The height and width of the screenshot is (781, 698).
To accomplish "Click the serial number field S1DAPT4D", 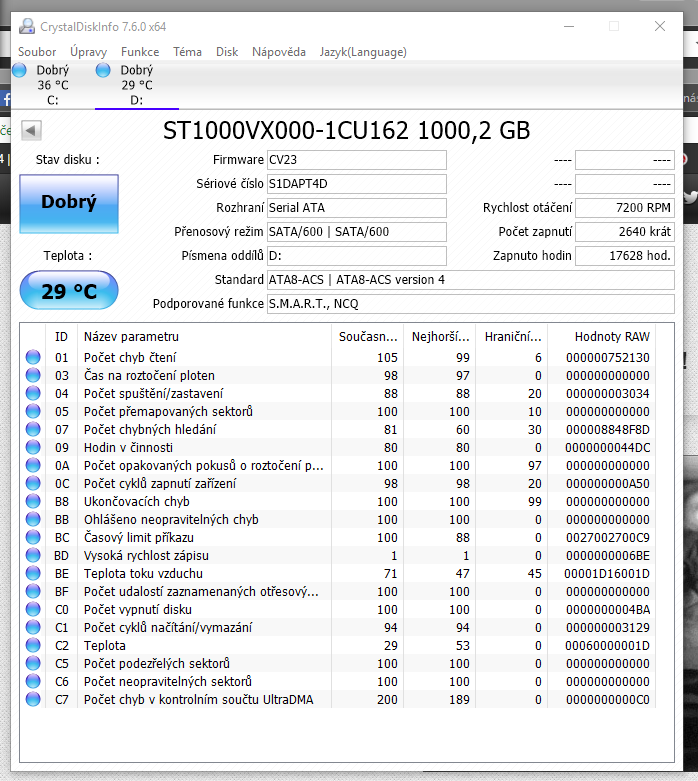I will coord(356,184).
